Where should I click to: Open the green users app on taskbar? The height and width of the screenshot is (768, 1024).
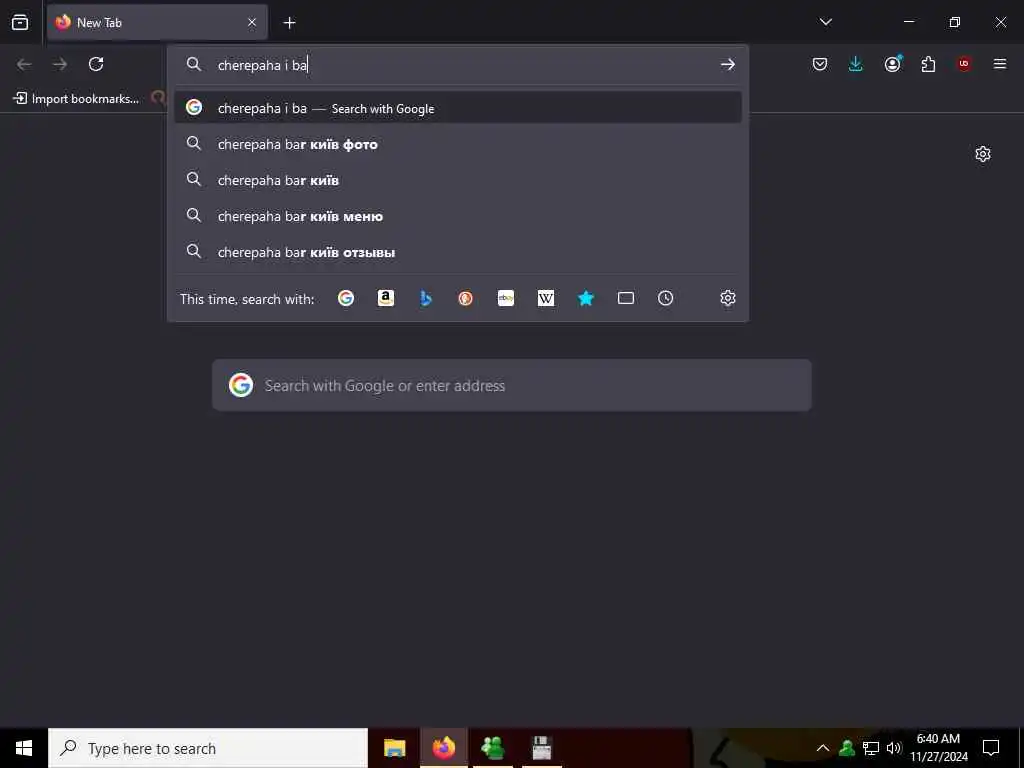[493, 748]
